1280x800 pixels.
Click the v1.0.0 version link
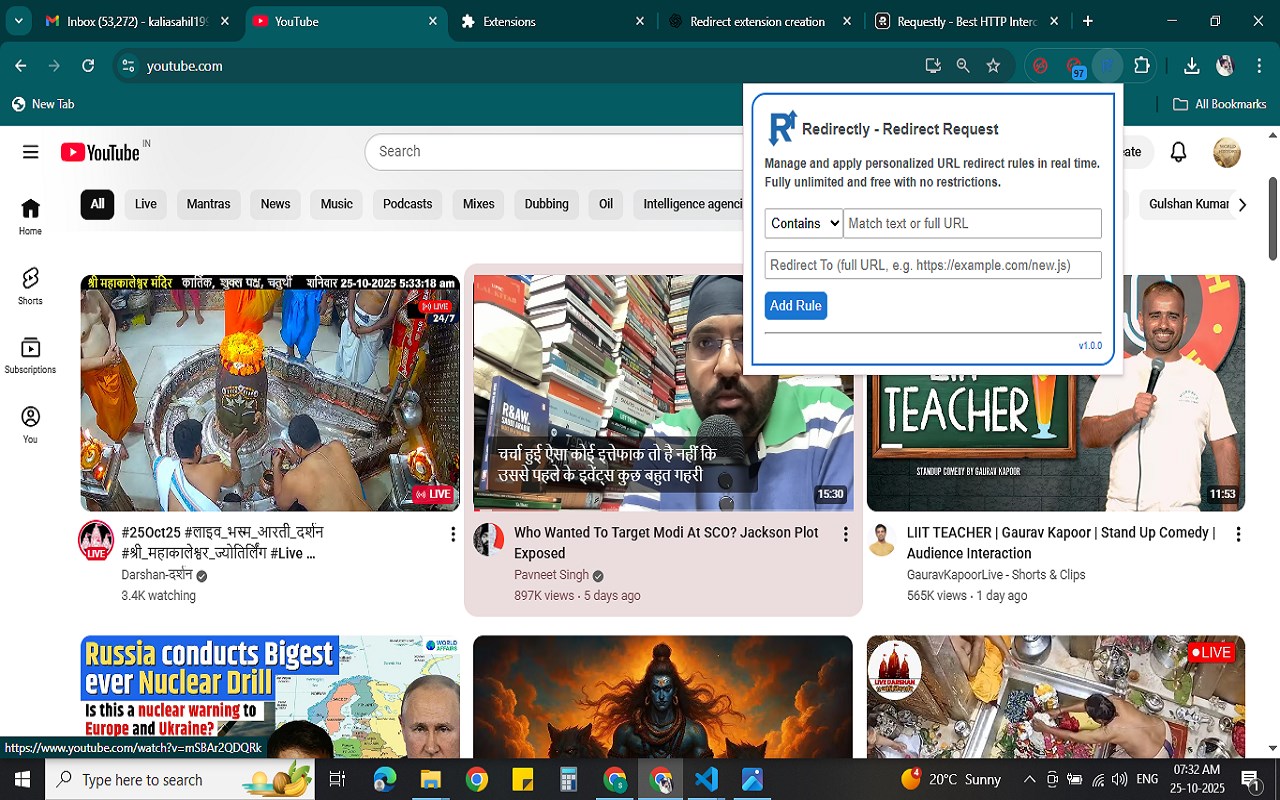click(1090, 346)
